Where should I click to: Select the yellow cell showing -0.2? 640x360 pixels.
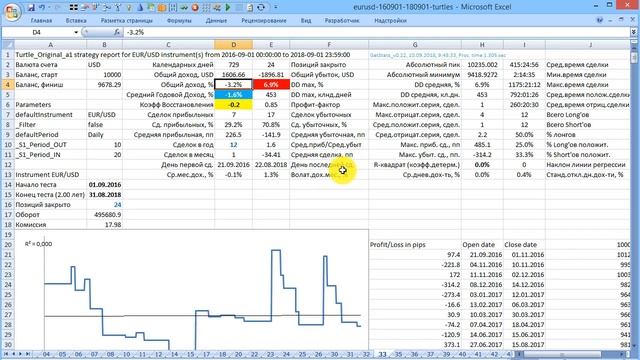(233, 104)
